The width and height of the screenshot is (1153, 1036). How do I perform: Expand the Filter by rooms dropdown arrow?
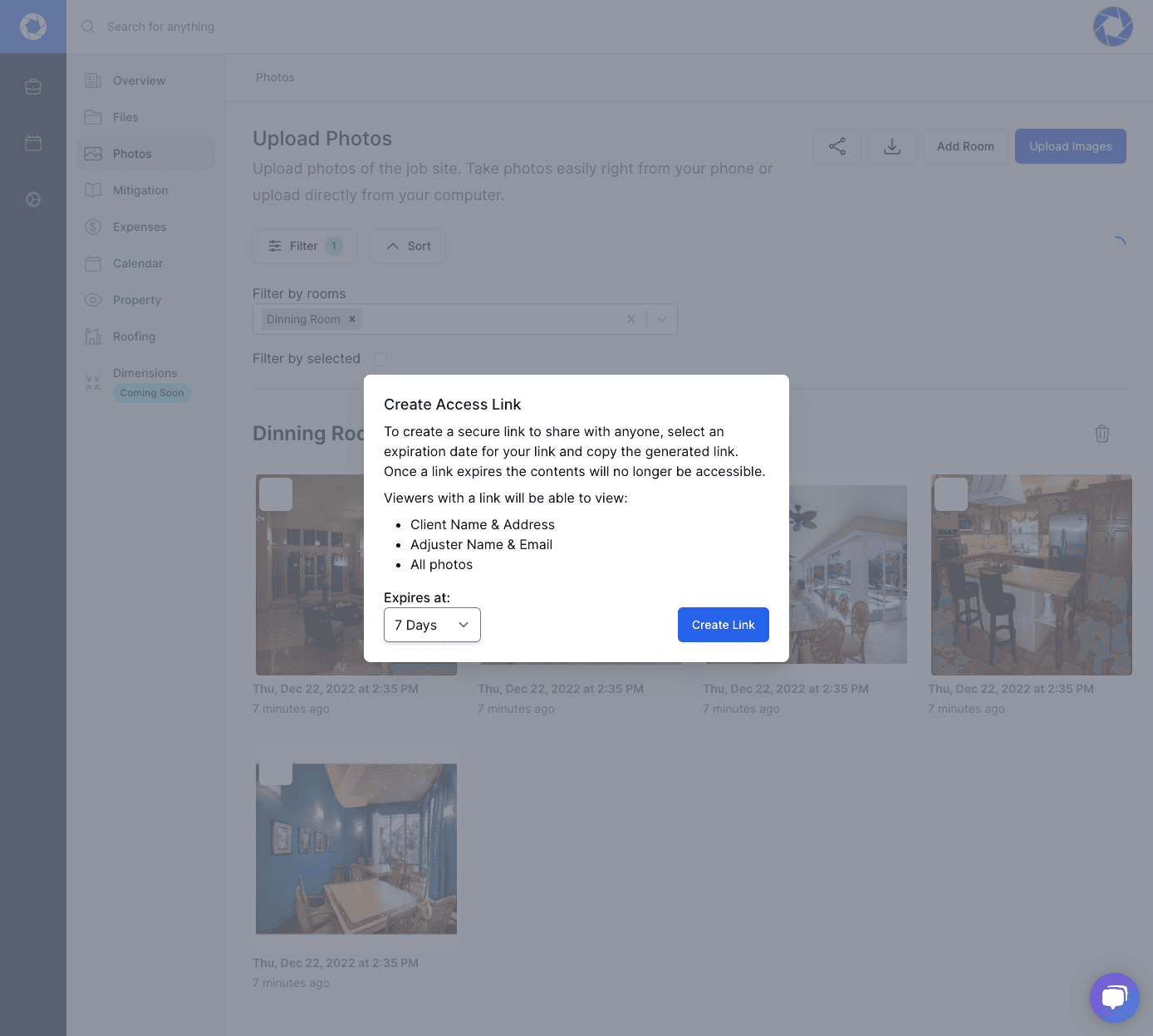(662, 319)
